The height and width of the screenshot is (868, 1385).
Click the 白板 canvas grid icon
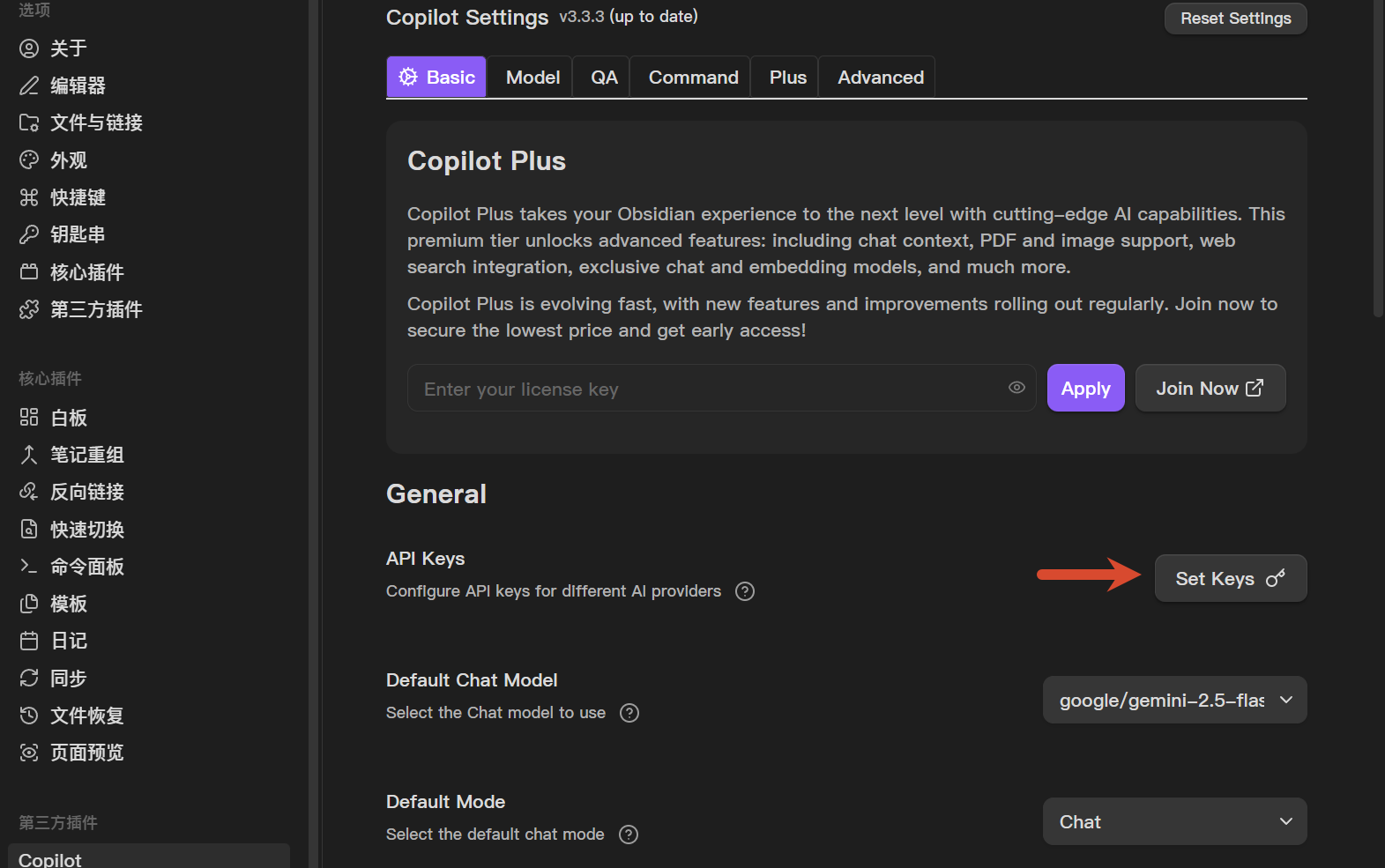[29, 417]
